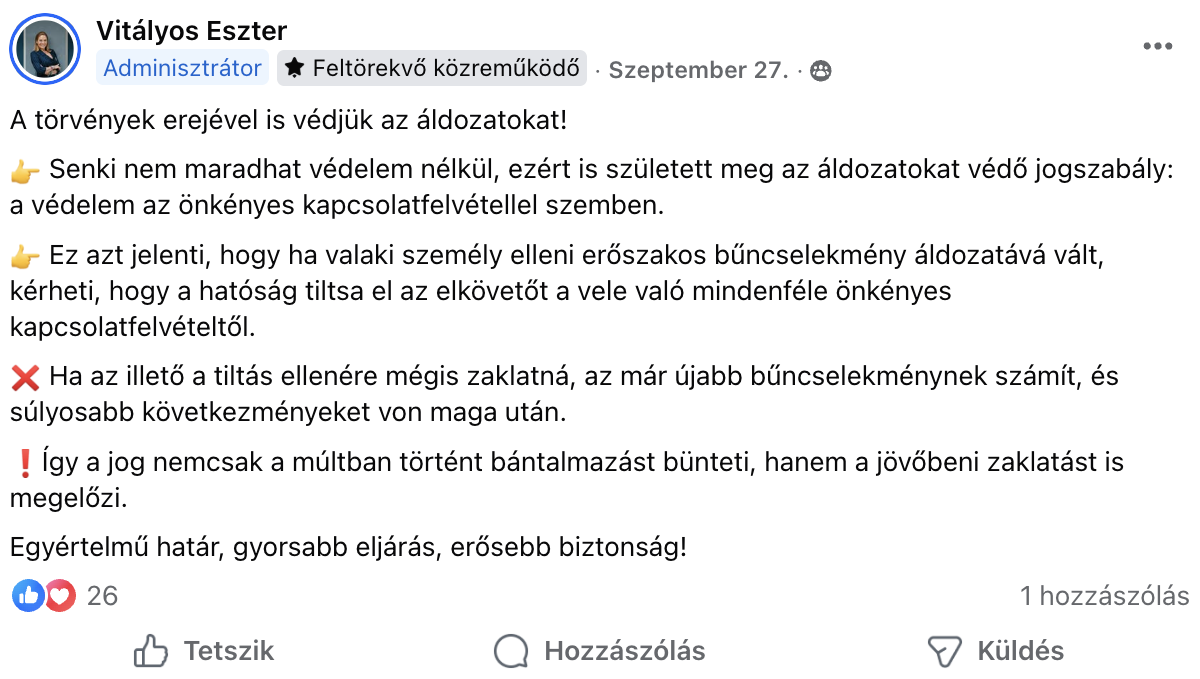
Task: Click the Feltörekvő közreműködő badge
Action: (x=432, y=68)
